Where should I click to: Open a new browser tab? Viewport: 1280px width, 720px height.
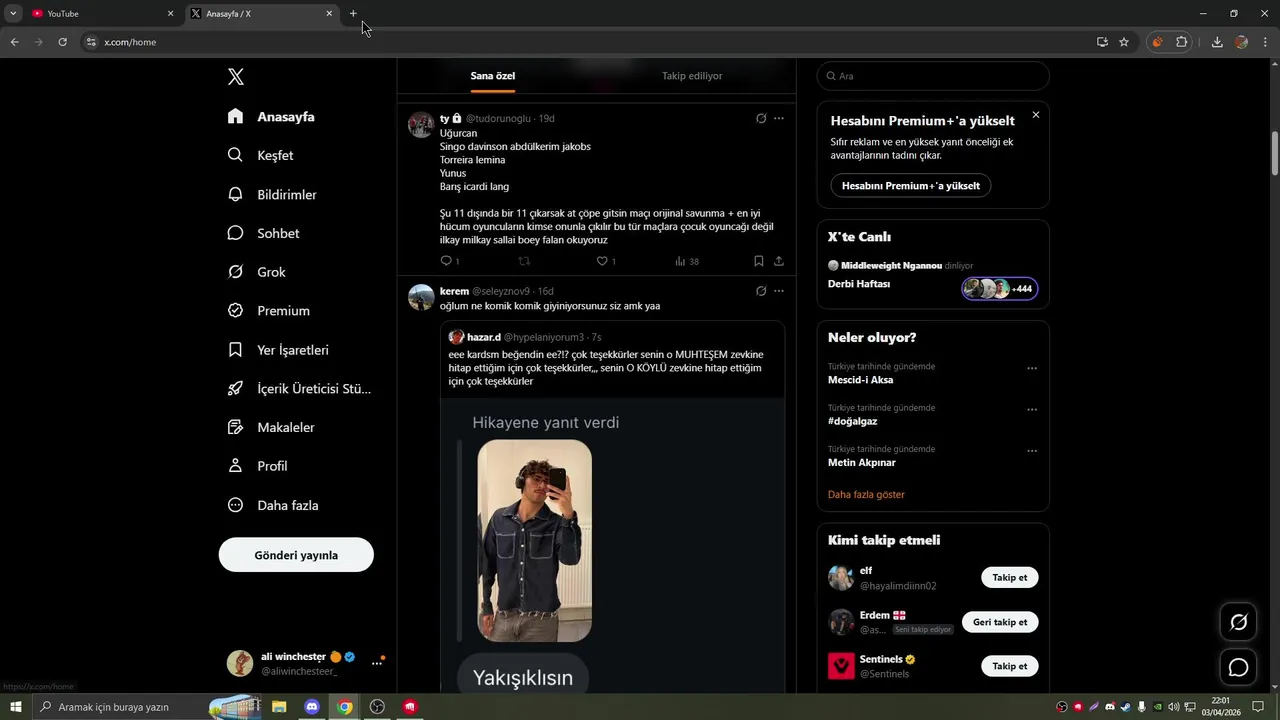pos(353,14)
